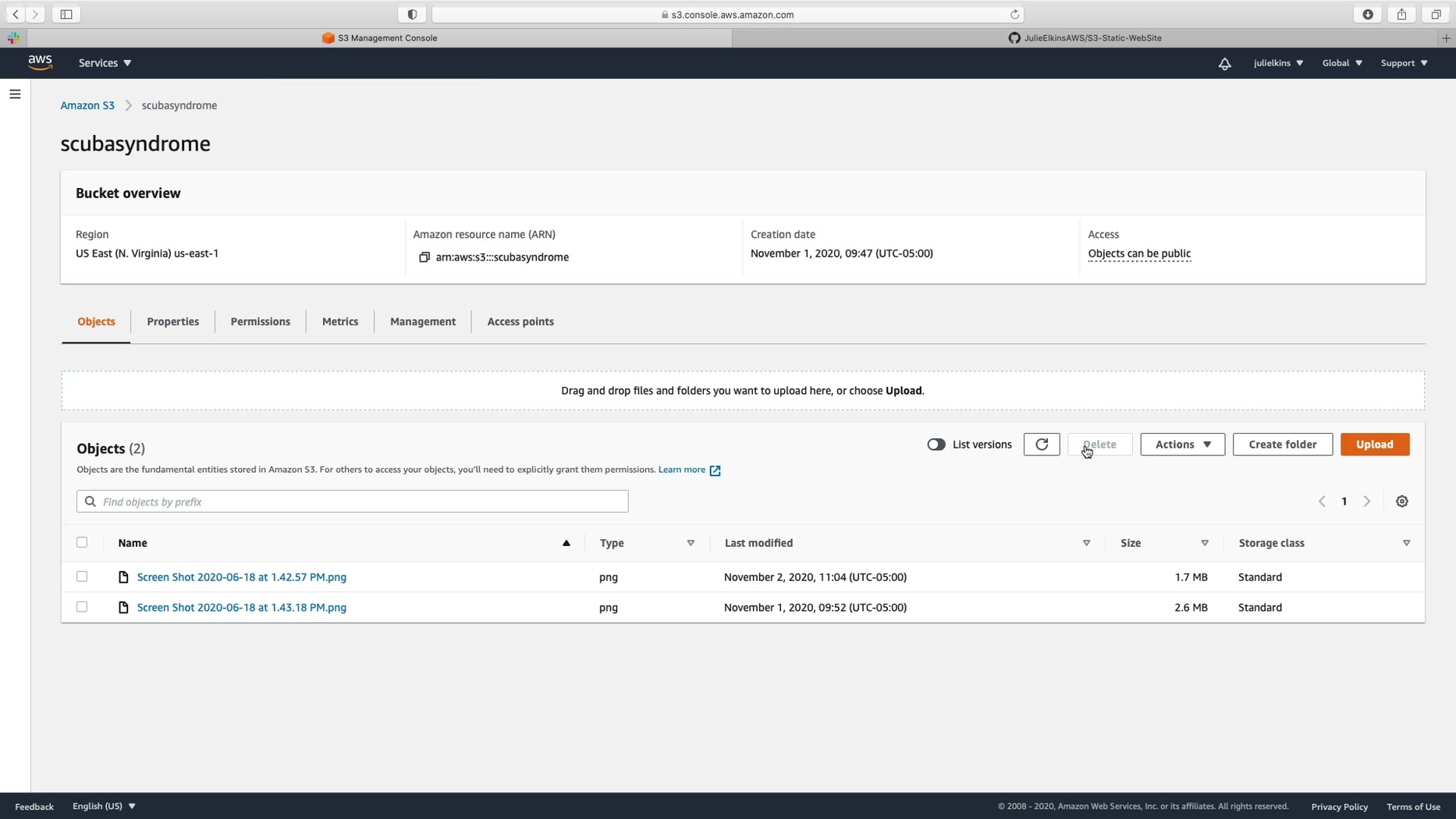Open table preferences gear icon
Viewport: 1456px width, 819px height.
[x=1402, y=502]
